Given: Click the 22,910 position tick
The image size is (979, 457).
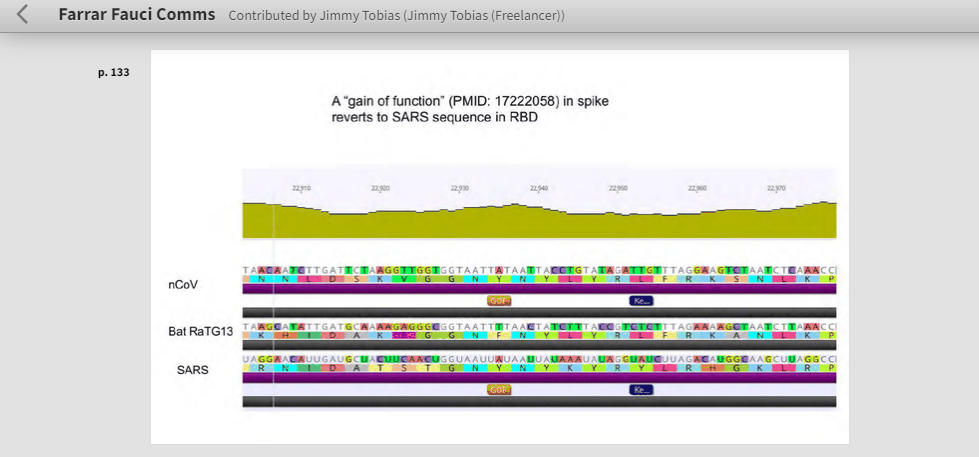Looking at the screenshot, I should pyautogui.click(x=302, y=188).
